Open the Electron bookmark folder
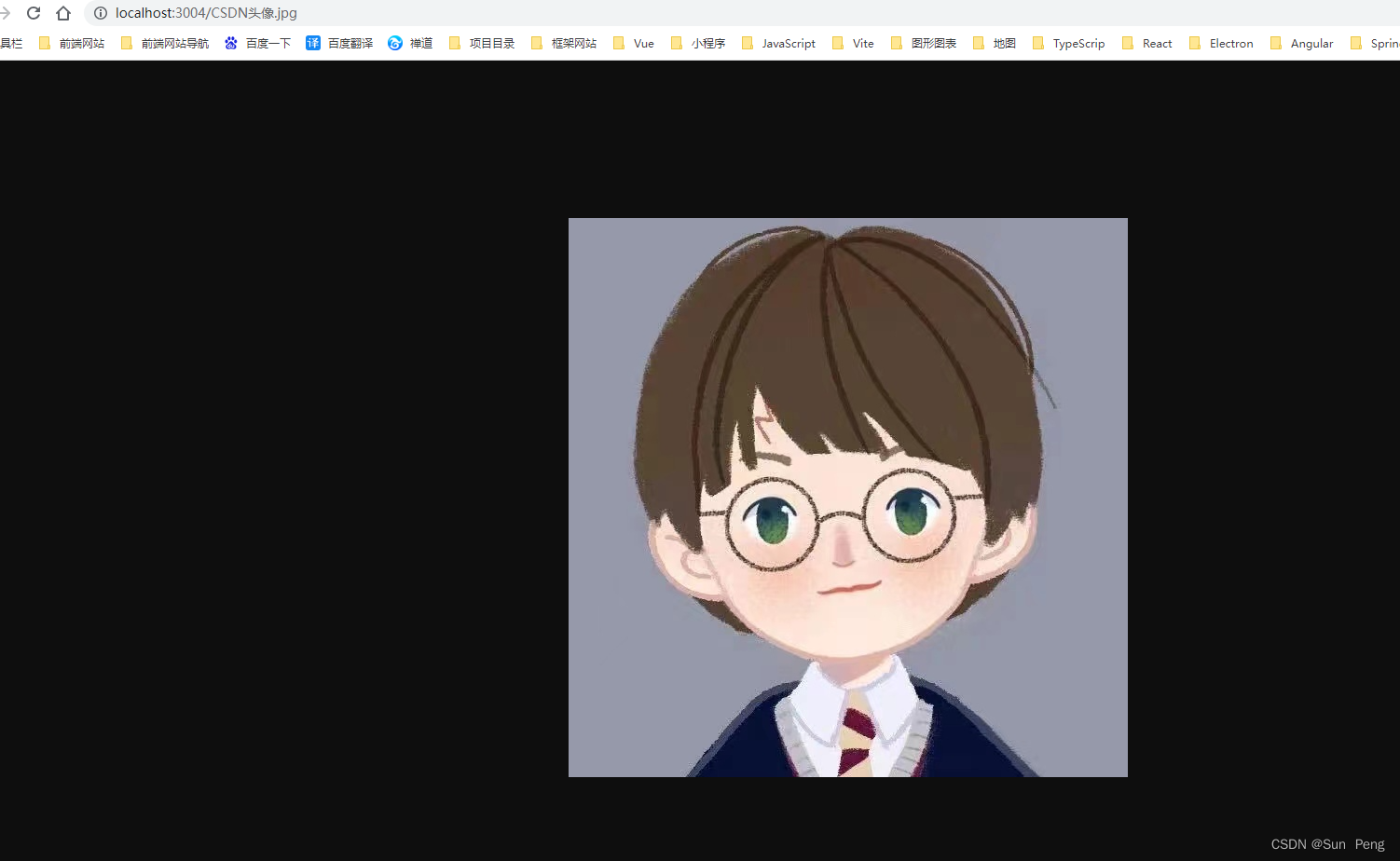1400x861 pixels. (1221, 43)
